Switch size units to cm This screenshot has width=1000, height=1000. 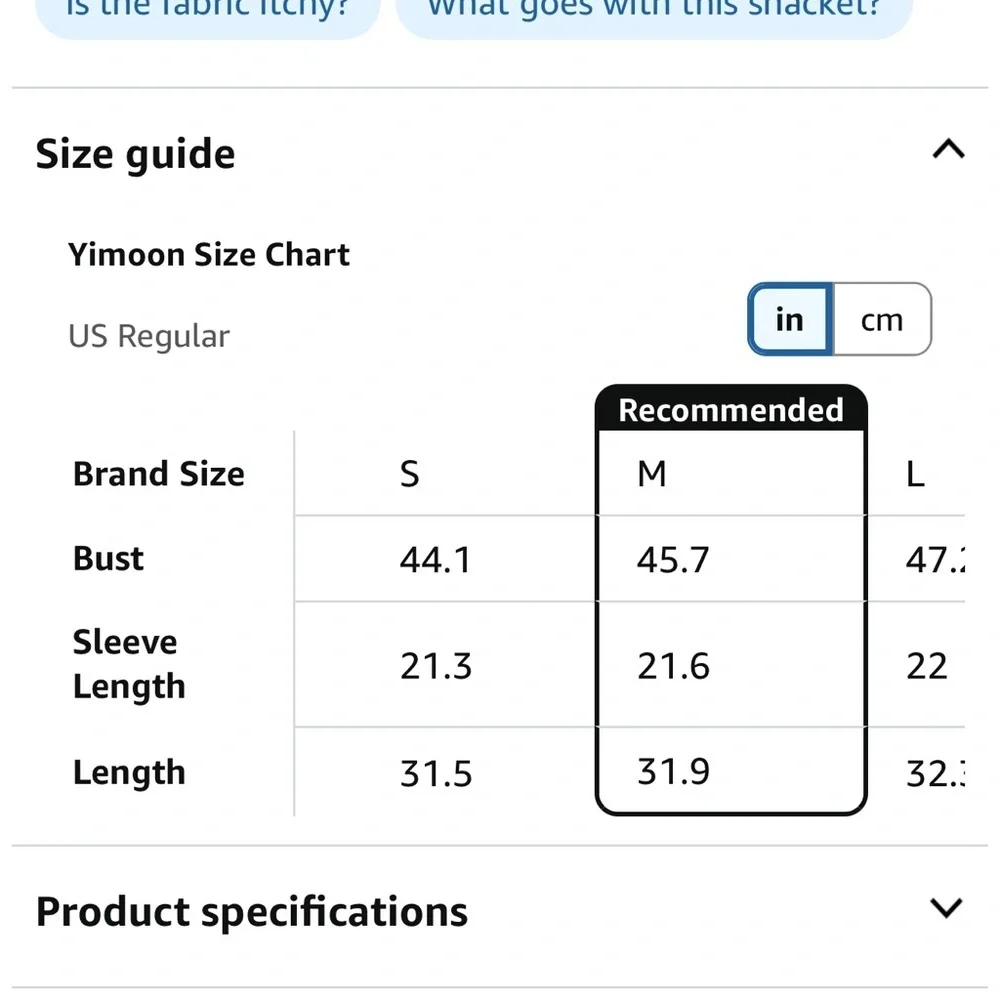881,320
